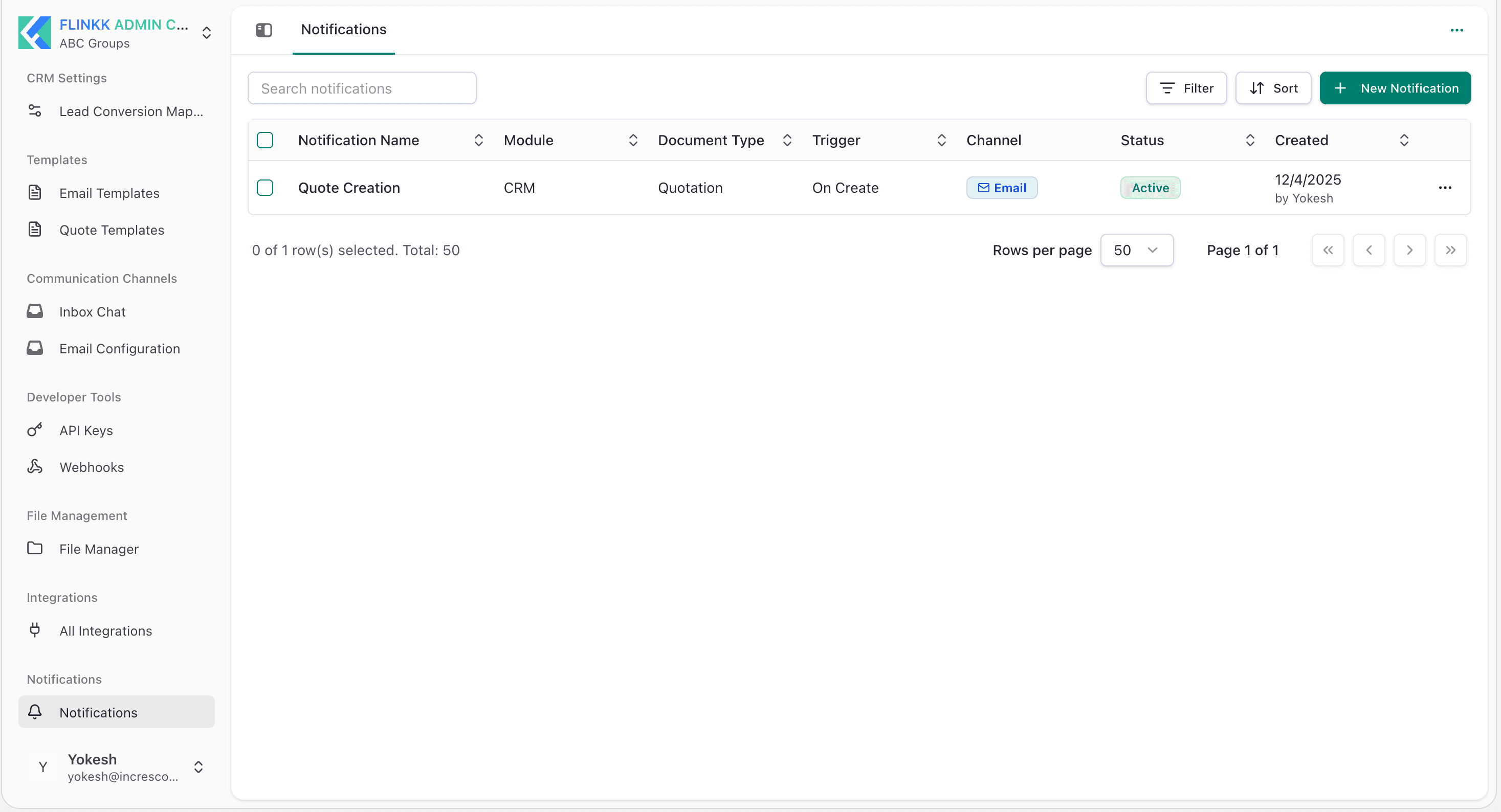Sort by Module column
This screenshot has height=812, width=1501.
(633, 140)
